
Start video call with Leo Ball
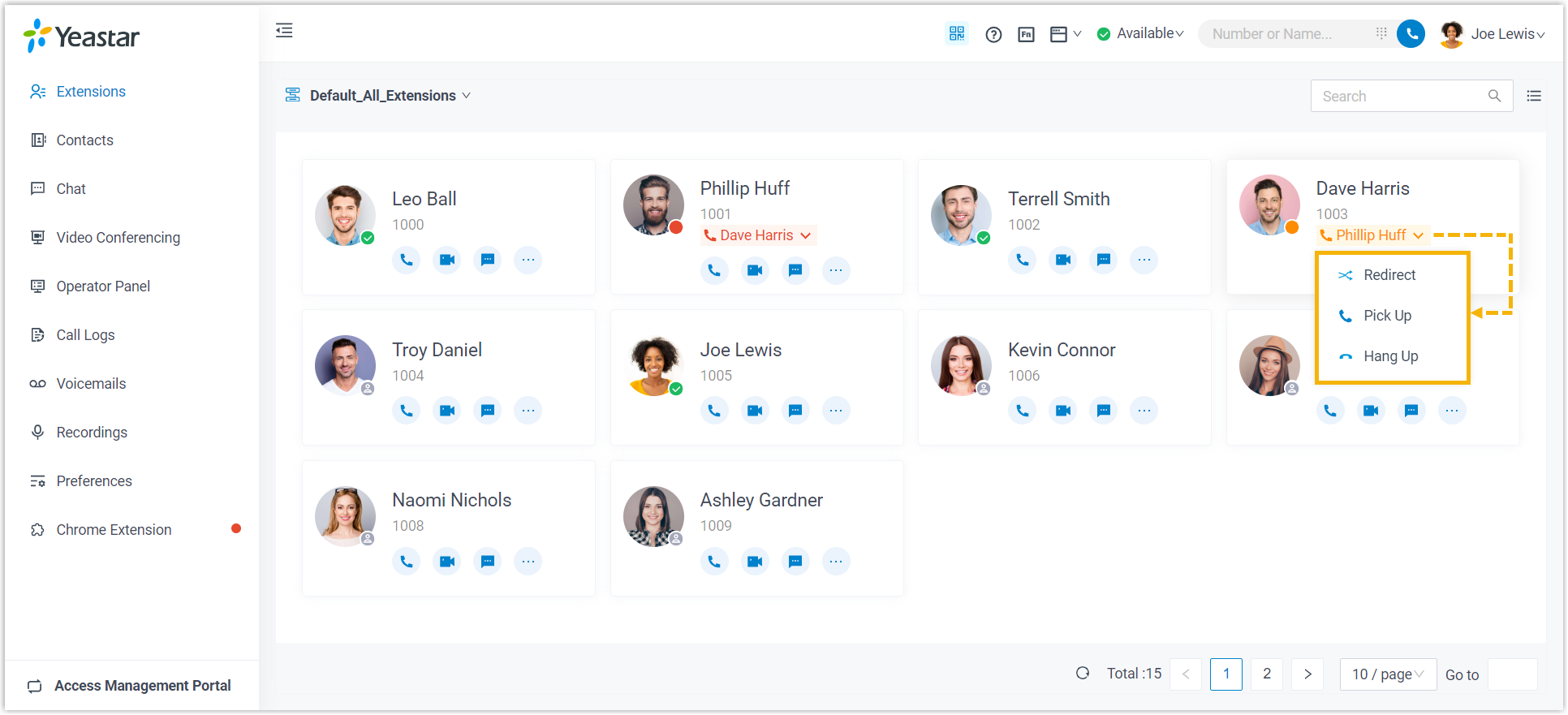(x=447, y=260)
